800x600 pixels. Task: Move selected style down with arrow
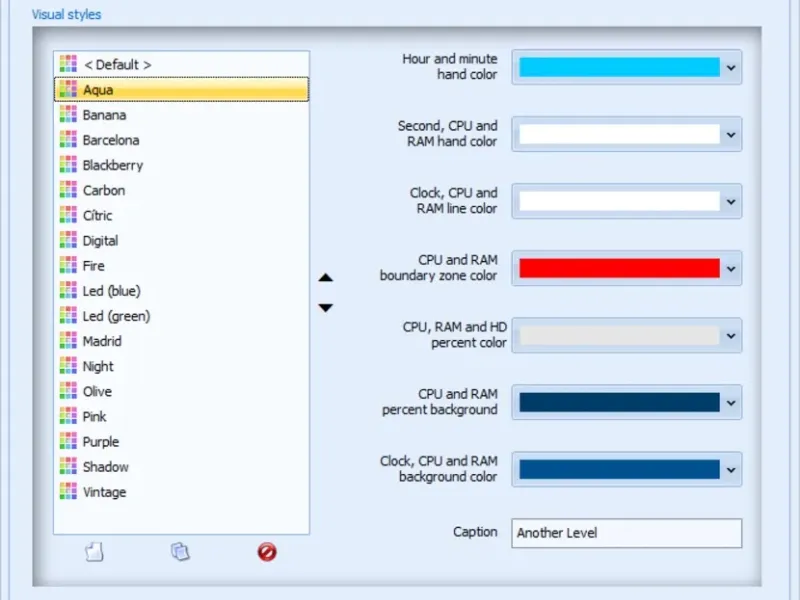pos(326,307)
